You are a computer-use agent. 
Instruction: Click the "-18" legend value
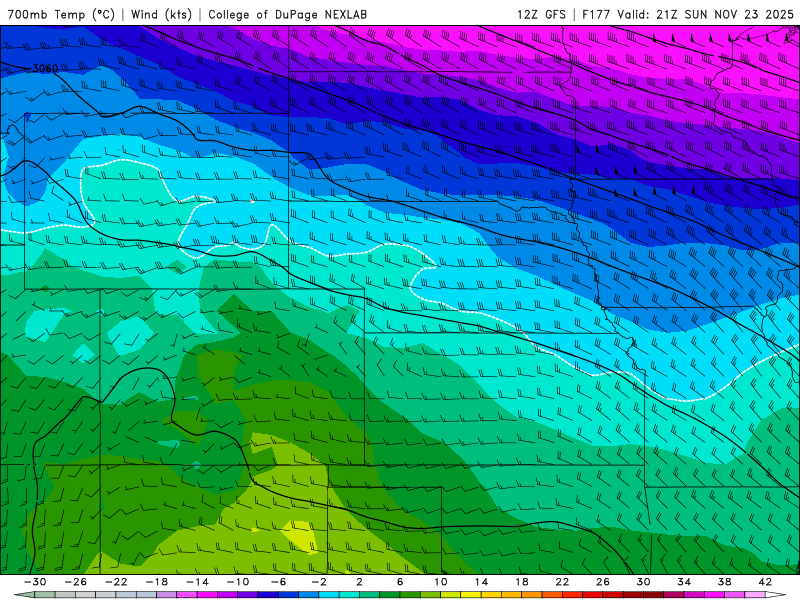157,582
